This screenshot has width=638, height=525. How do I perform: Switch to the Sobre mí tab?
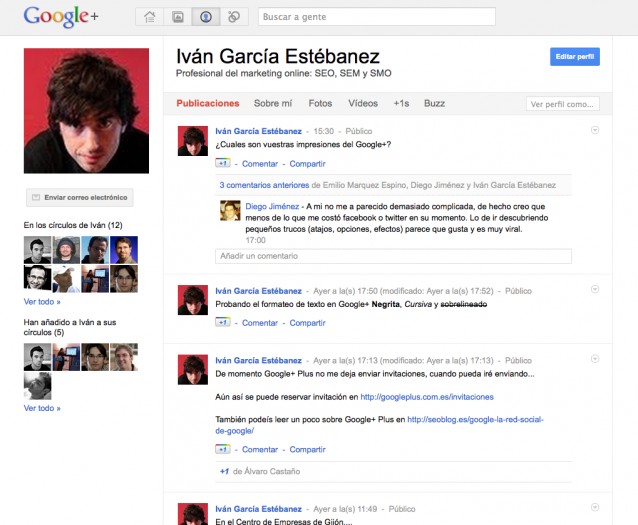click(273, 103)
